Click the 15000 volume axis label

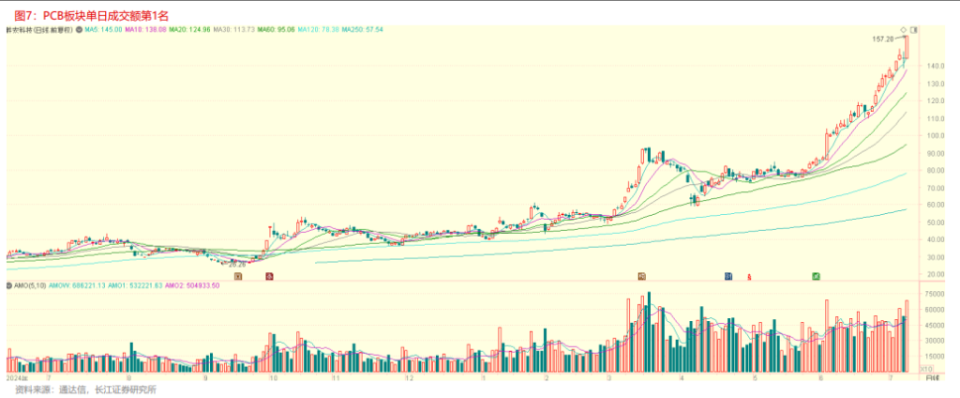[936, 356]
